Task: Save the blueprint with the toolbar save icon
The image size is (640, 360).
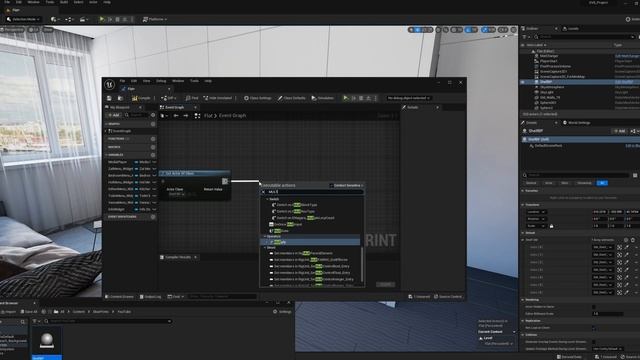Action: coord(109,98)
